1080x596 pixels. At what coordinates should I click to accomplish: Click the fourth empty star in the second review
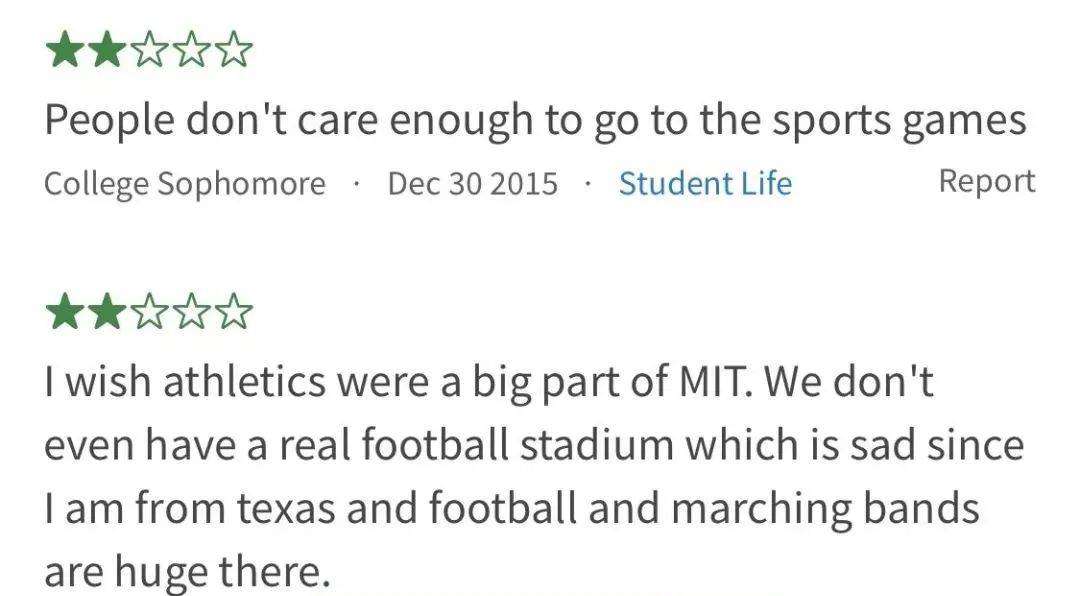(191, 311)
